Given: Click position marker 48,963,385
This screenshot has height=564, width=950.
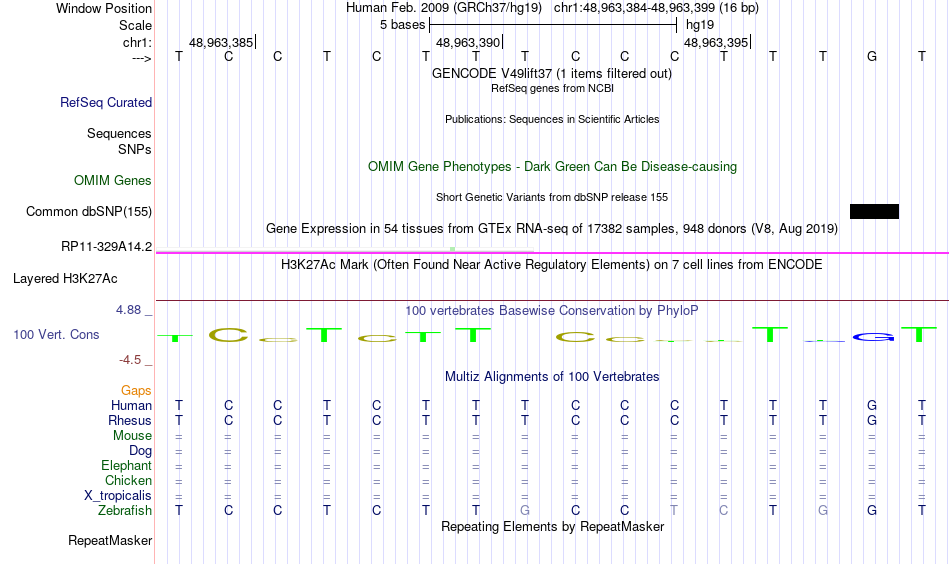Looking at the screenshot, I should [221, 42].
